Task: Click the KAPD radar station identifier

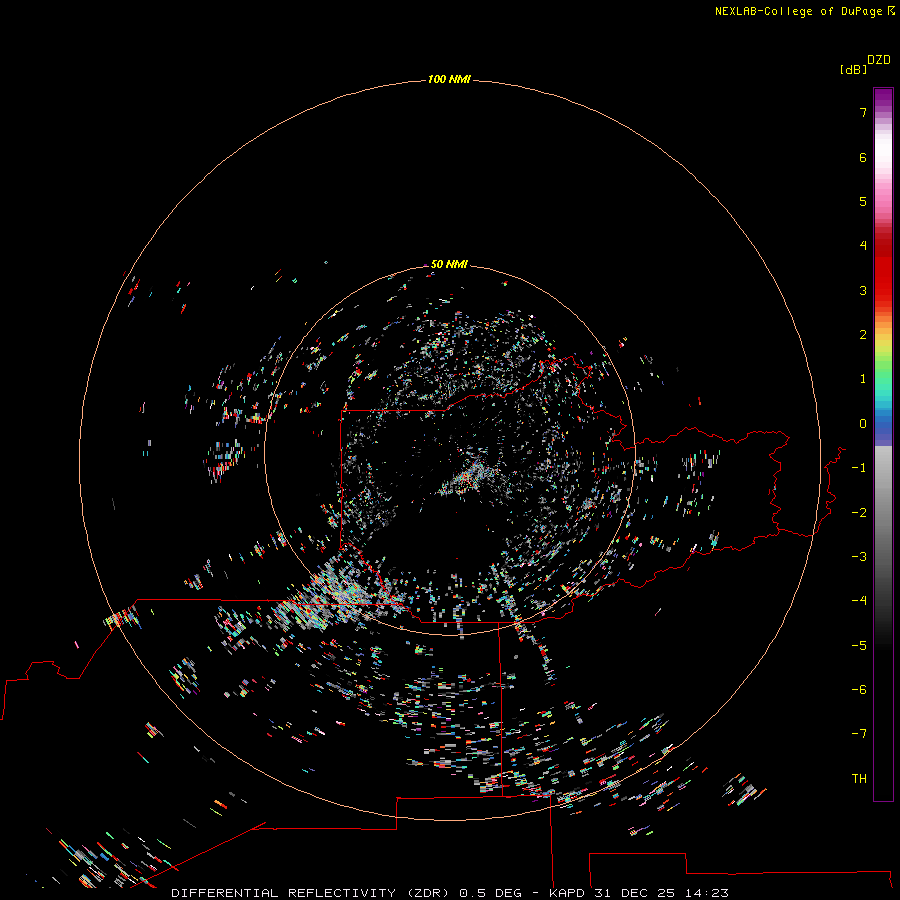Action: pyautogui.click(x=567, y=893)
